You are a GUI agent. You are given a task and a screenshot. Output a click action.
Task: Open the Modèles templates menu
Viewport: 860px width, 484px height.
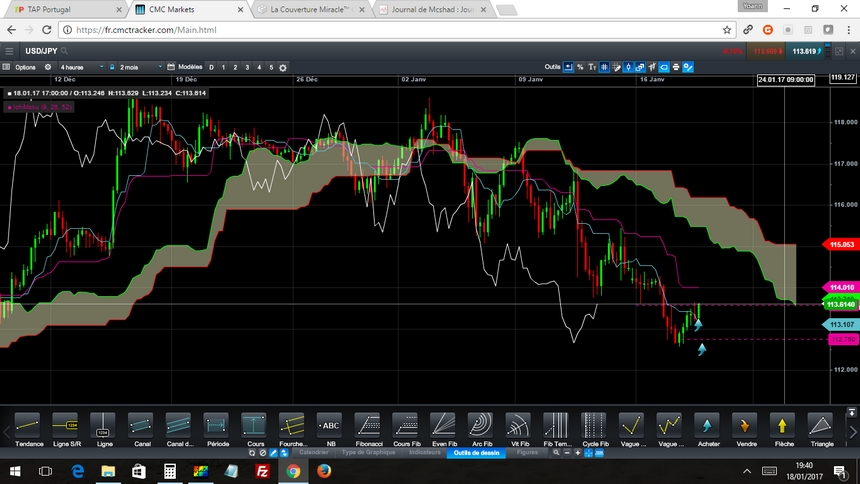tap(190, 67)
